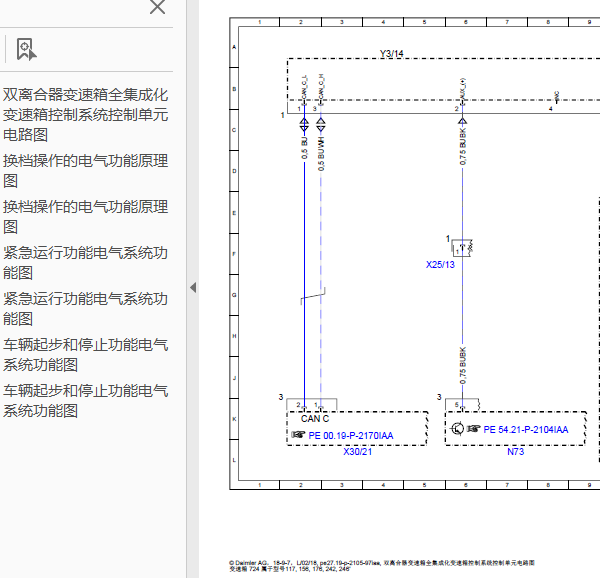This screenshot has height=578, width=600.
Task: Click the find current bookmark icon
Action: (26, 49)
